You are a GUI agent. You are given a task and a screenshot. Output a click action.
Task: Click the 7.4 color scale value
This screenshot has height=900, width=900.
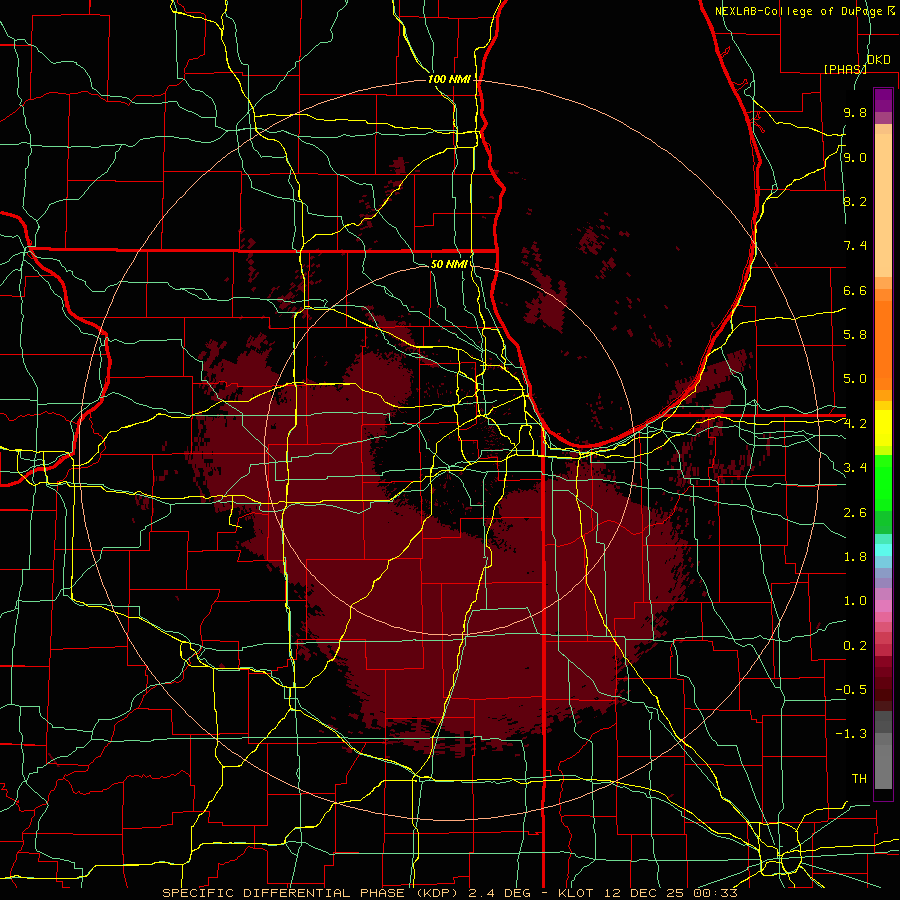click(855, 246)
